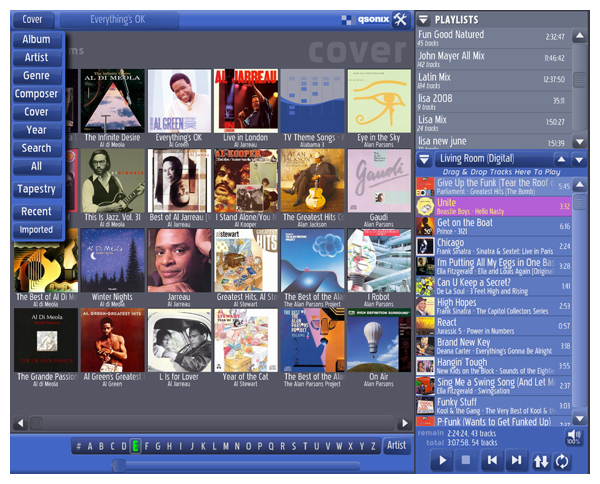This screenshot has width=600, height=484.
Task: Click the Artist sort button
Action: tap(396, 445)
